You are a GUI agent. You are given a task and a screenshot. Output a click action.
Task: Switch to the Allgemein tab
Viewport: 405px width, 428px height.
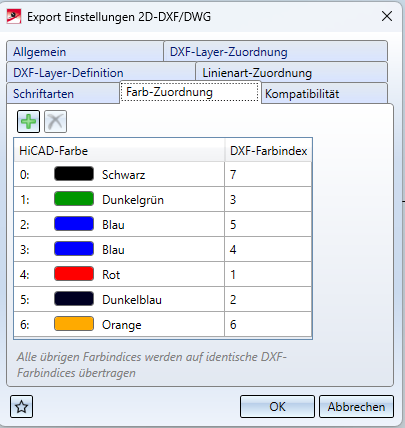click(x=85, y=52)
